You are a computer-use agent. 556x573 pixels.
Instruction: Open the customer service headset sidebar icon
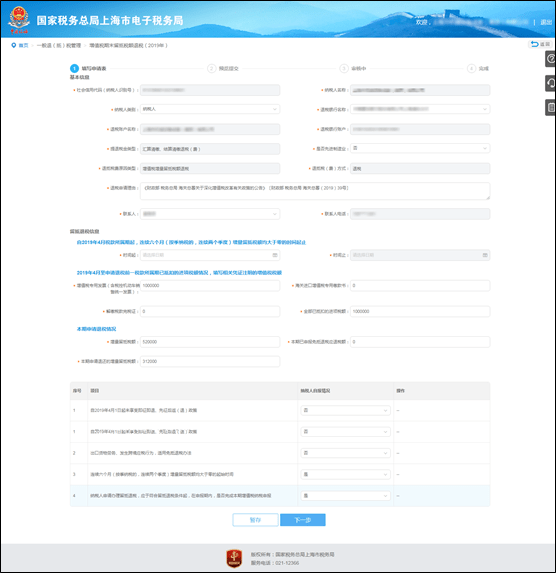pyautogui.click(x=551, y=83)
